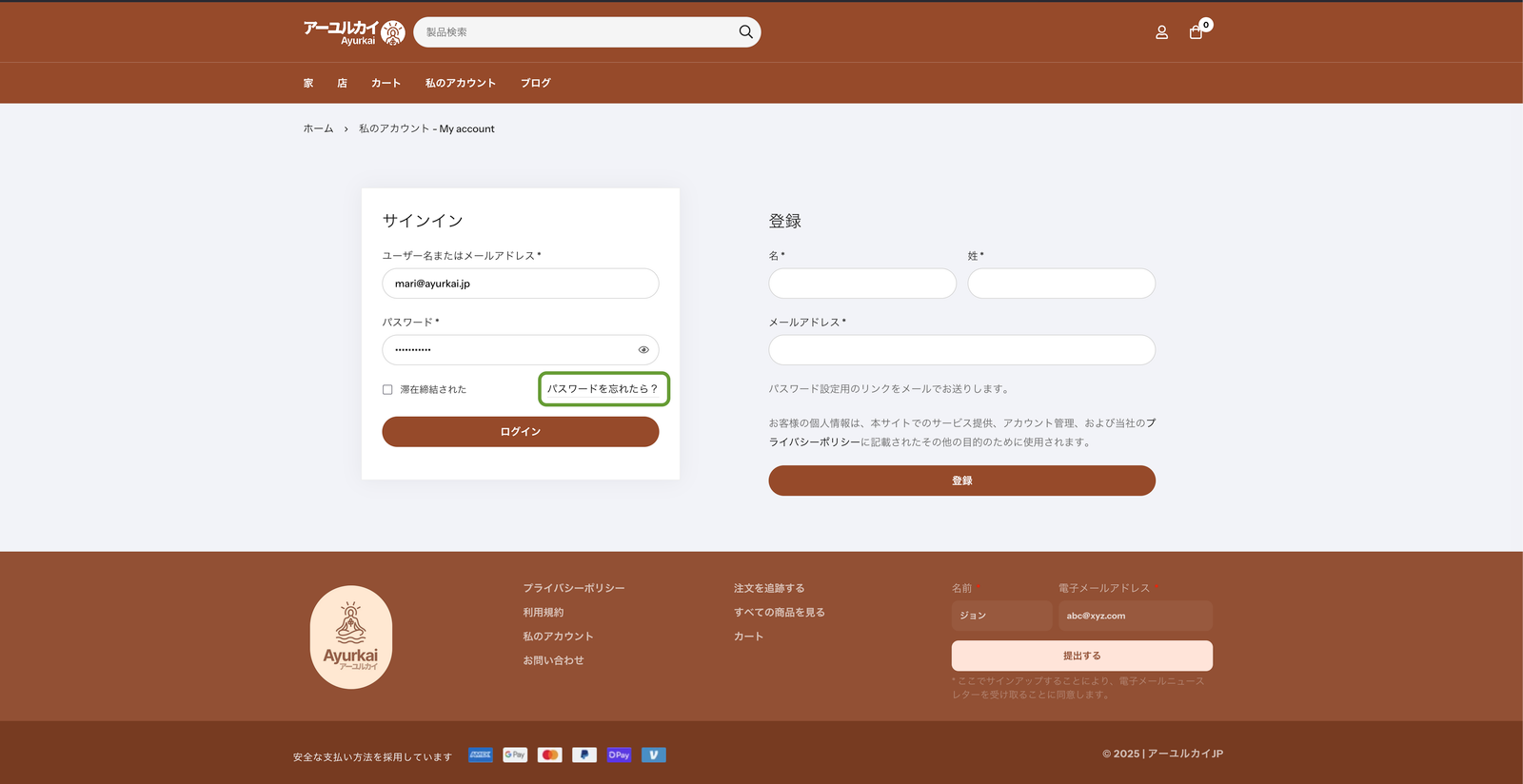Click the ホーム breadcrumb link
This screenshot has width=1523, height=784.
(318, 128)
